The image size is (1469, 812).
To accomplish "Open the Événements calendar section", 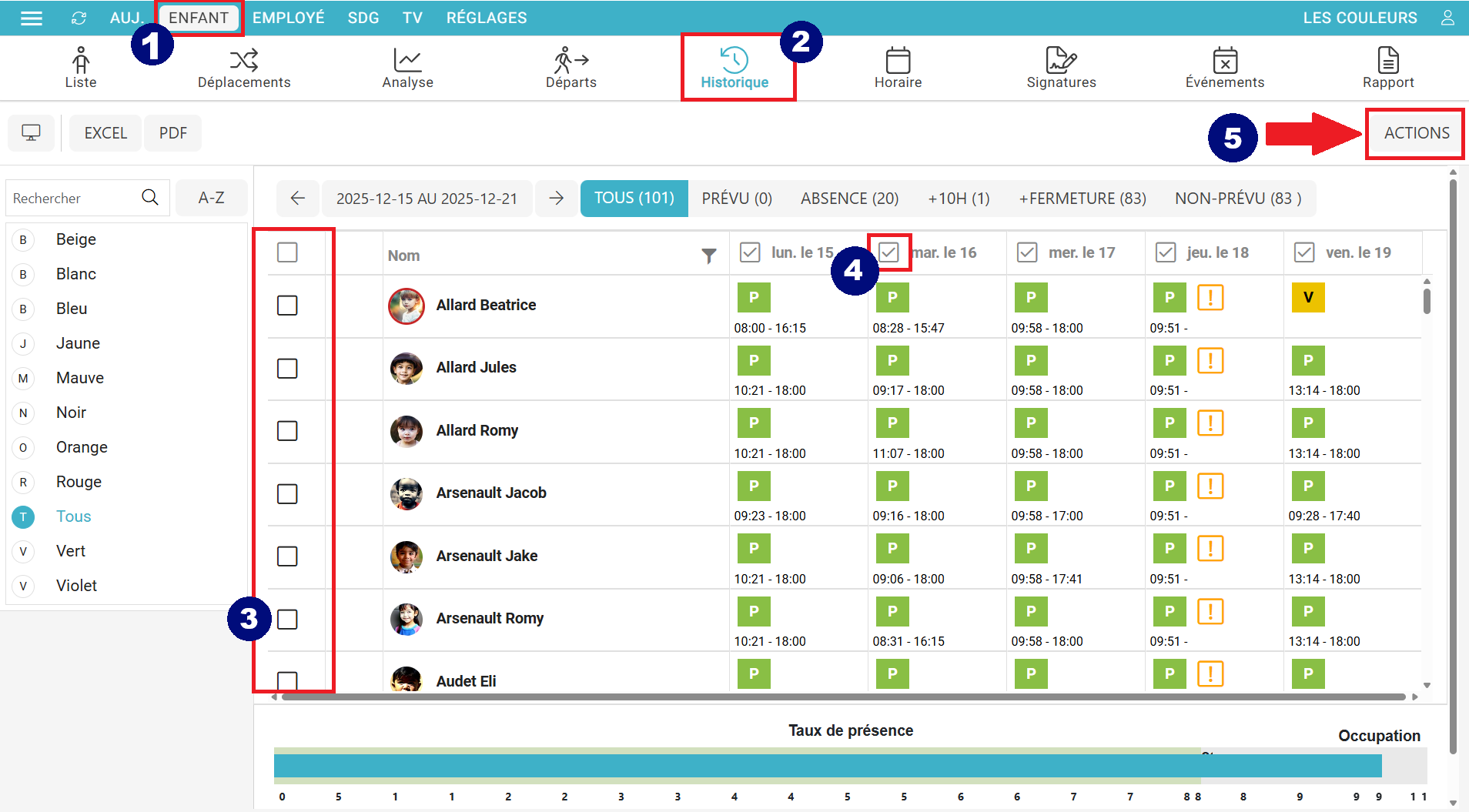I will tap(1224, 68).
